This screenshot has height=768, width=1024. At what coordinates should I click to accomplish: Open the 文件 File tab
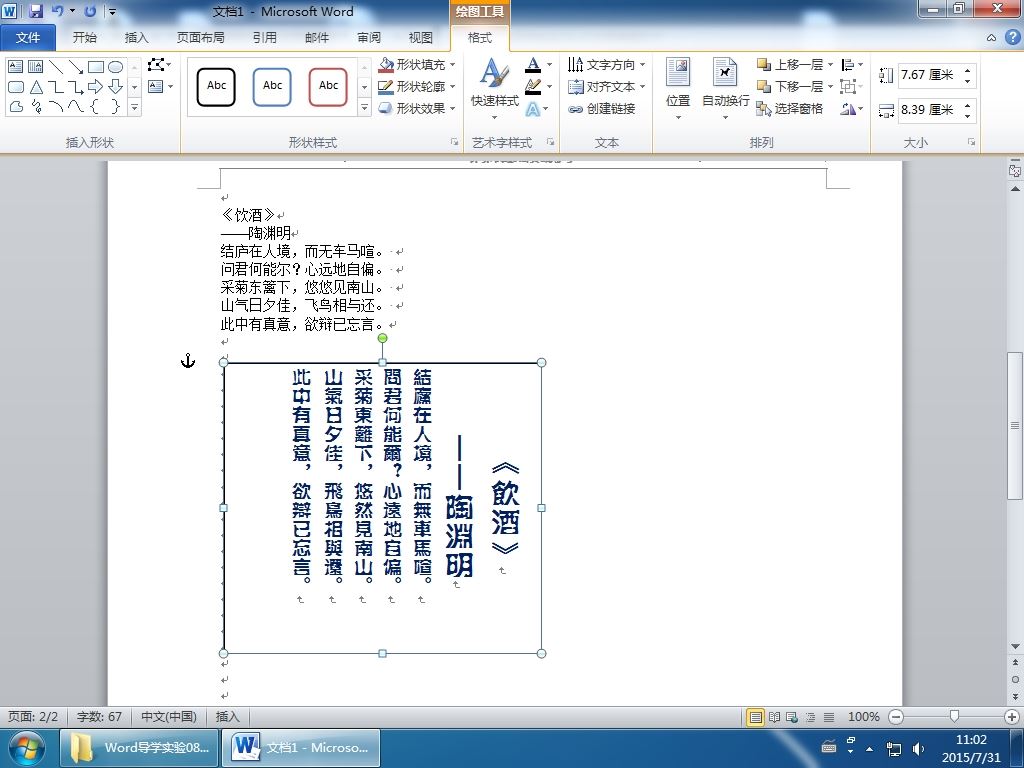[28, 38]
